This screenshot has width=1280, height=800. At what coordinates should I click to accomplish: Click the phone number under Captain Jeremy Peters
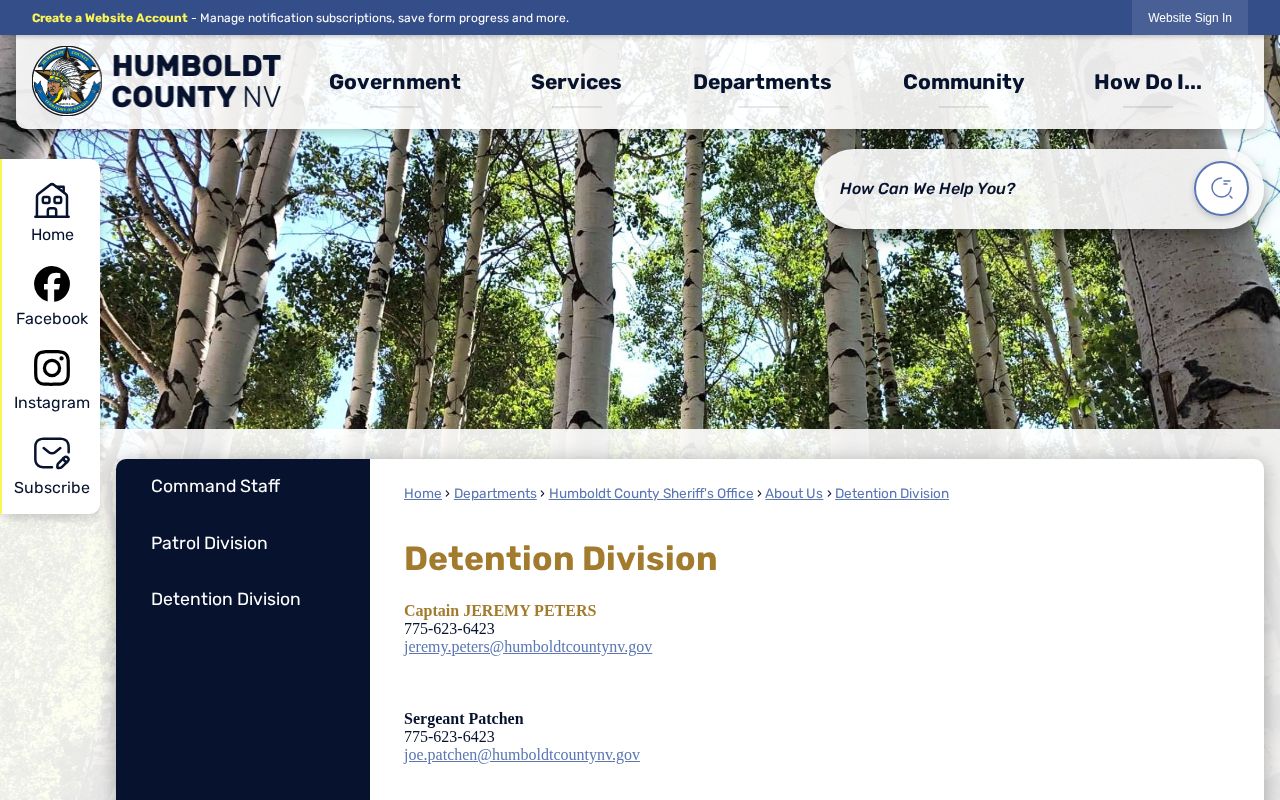tap(449, 629)
